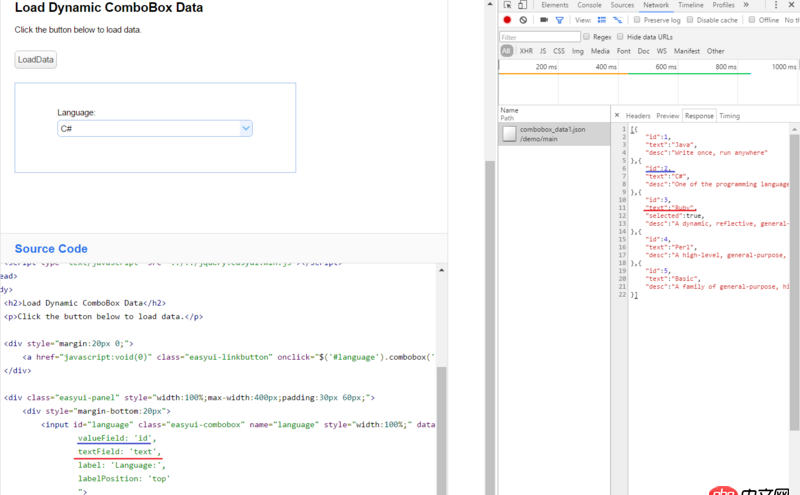Screen dimensions: 800x495
Task: Click the network Filter text field
Action: pyautogui.click(x=540, y=37)
